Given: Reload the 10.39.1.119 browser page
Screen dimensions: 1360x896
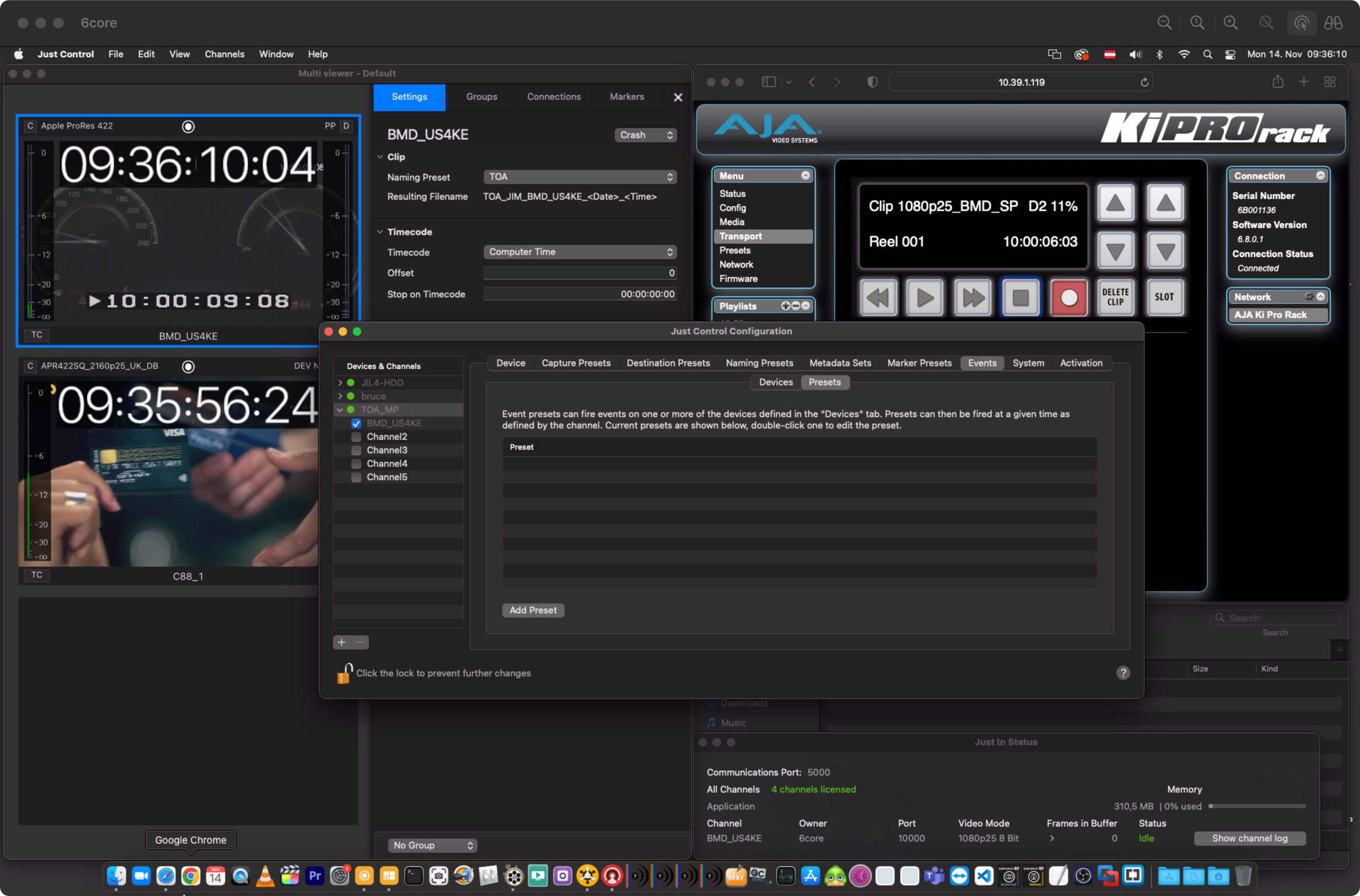Looking at the screenshot, I should (1144, 82).
